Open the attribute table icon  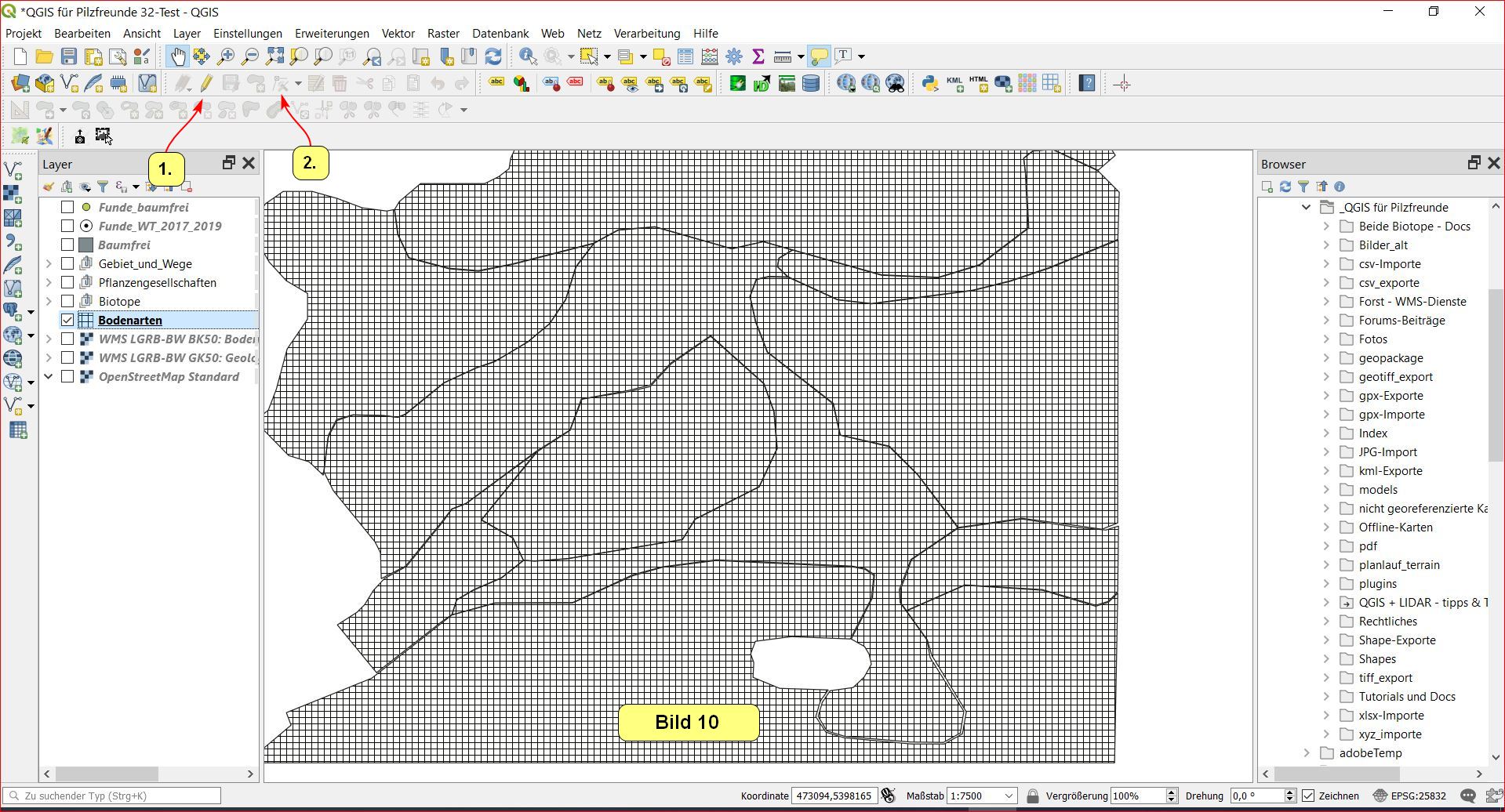[x=685, y=56]
